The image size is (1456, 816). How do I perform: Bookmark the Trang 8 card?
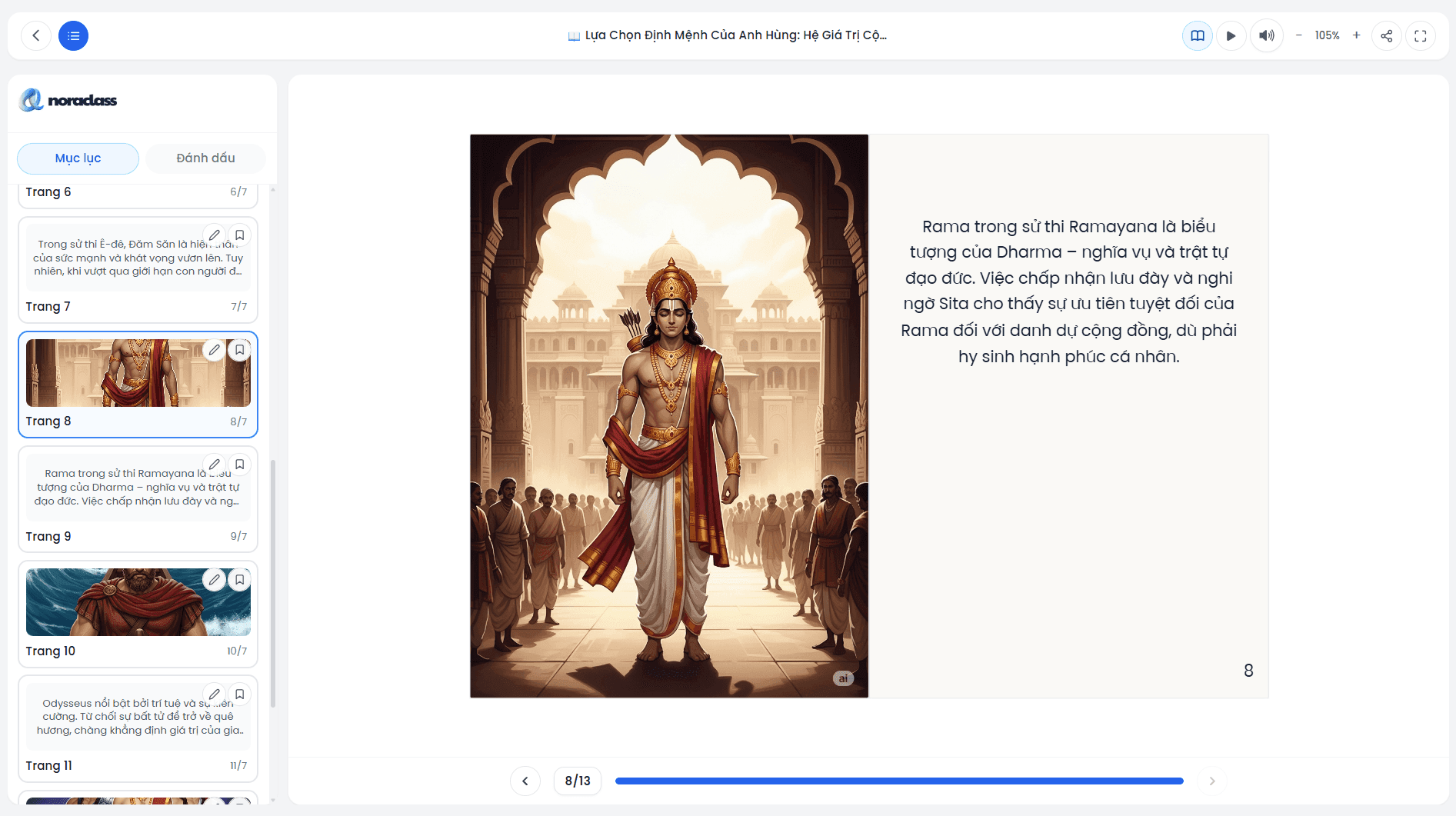point(240,350)
